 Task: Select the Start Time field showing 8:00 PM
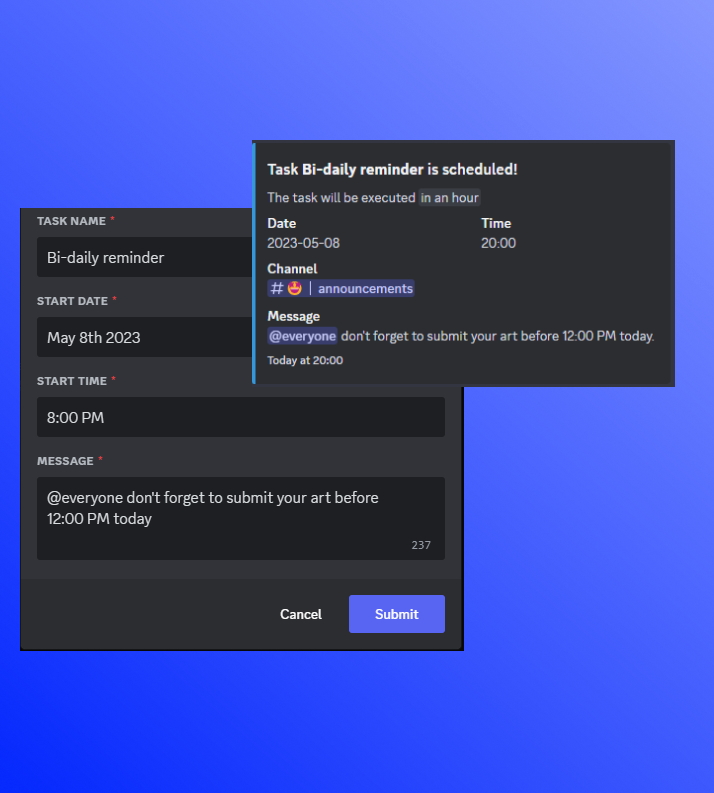point(240,417)
